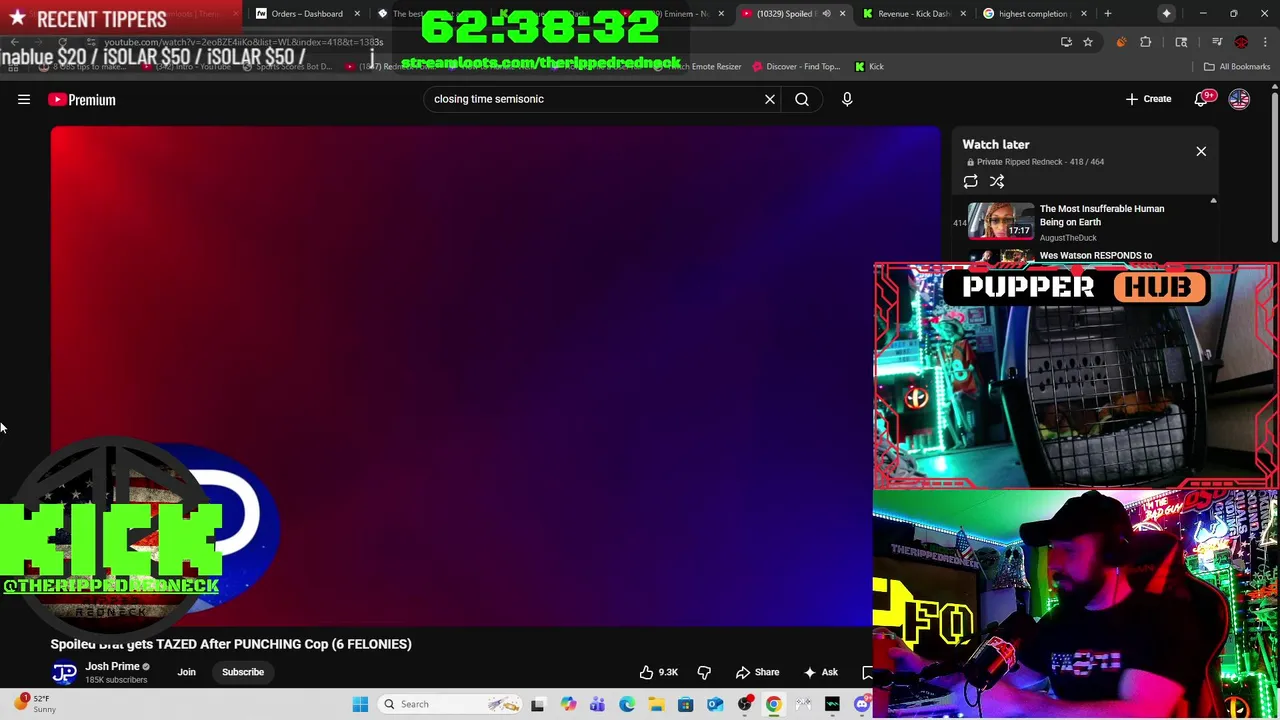Open Microsoft Store from the taskbar
1280x720 pixels.
(x=686, y=704)
